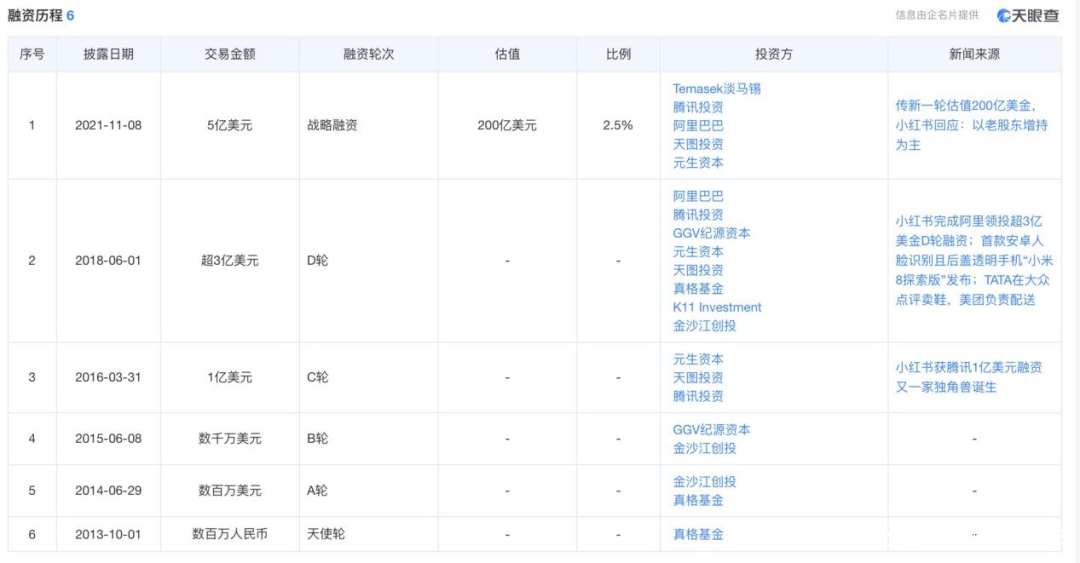Open 腾讯投资 link in D轮 row
Image resolution: width=1080 pixels, height=563 pixels.
[x=698, y=215]
